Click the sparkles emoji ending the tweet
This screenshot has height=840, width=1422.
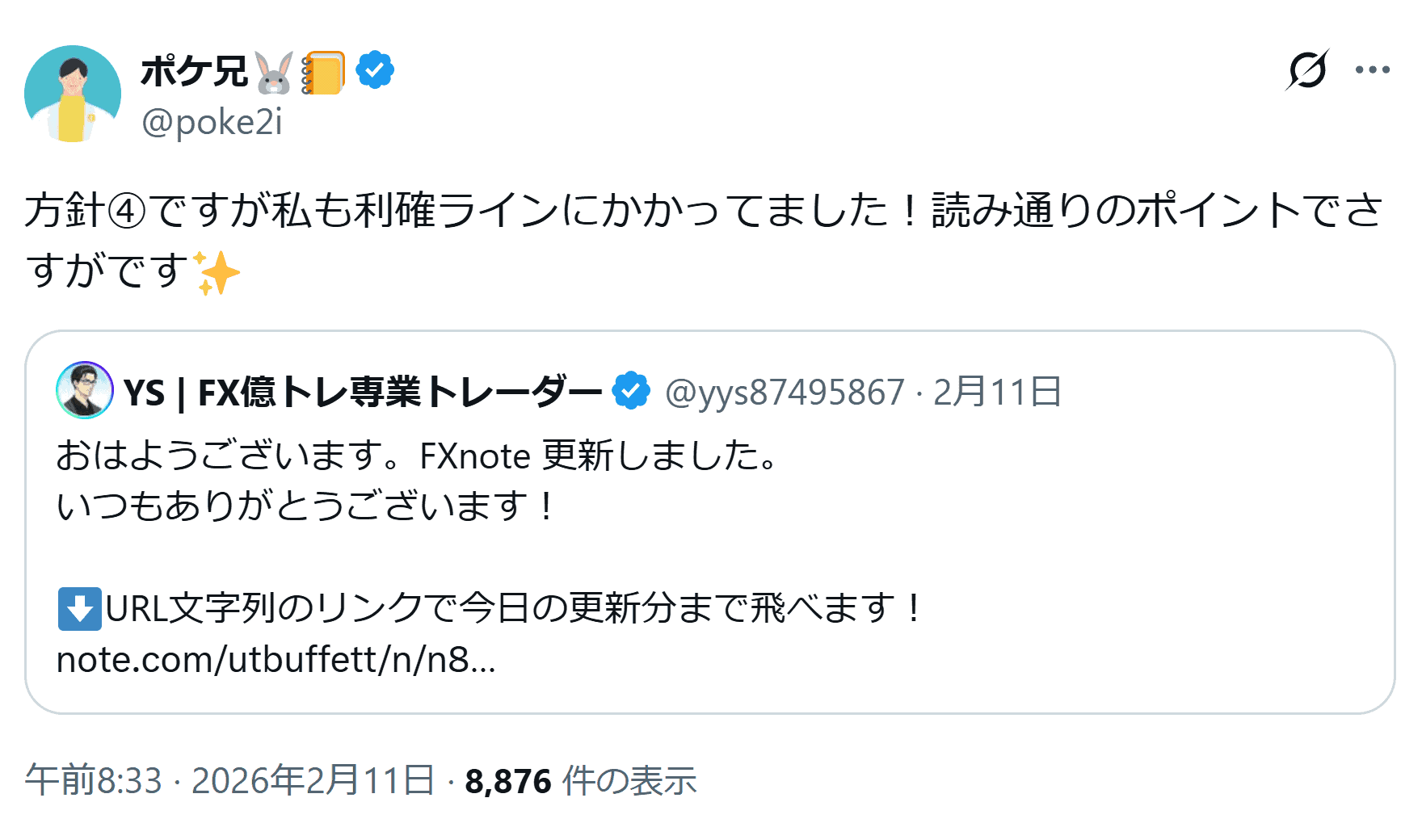click(x=217, y=272)
